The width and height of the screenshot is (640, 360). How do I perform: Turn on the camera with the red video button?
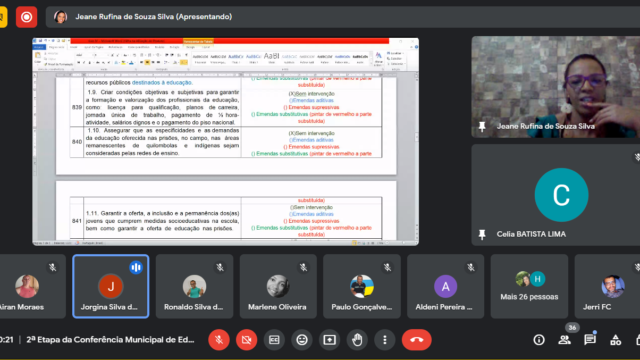point(247,340)
